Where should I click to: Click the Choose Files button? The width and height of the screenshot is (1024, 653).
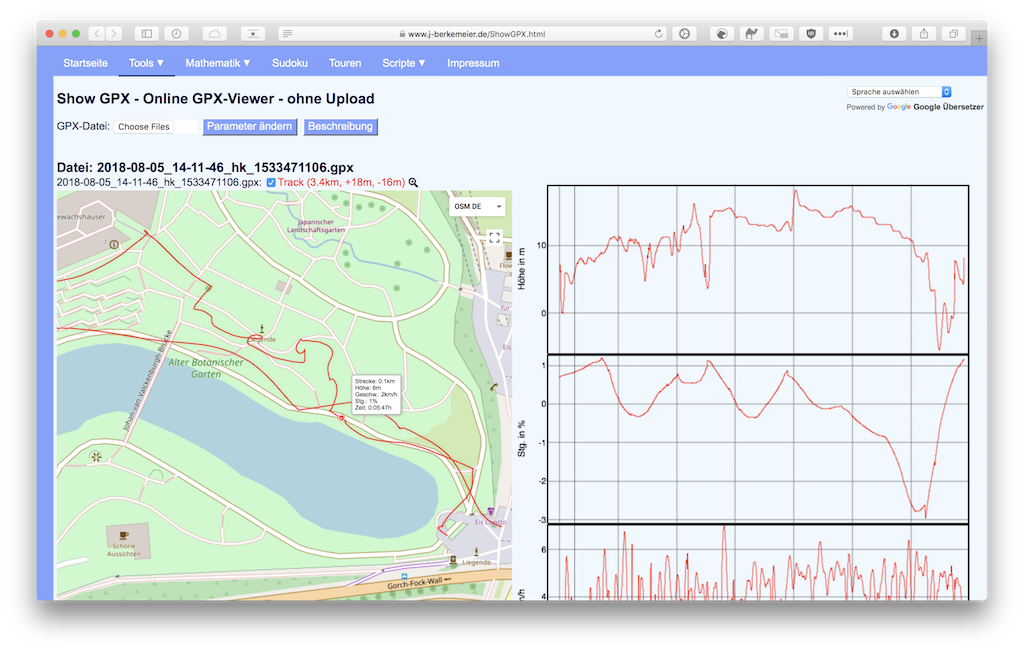tap(144, 127)
